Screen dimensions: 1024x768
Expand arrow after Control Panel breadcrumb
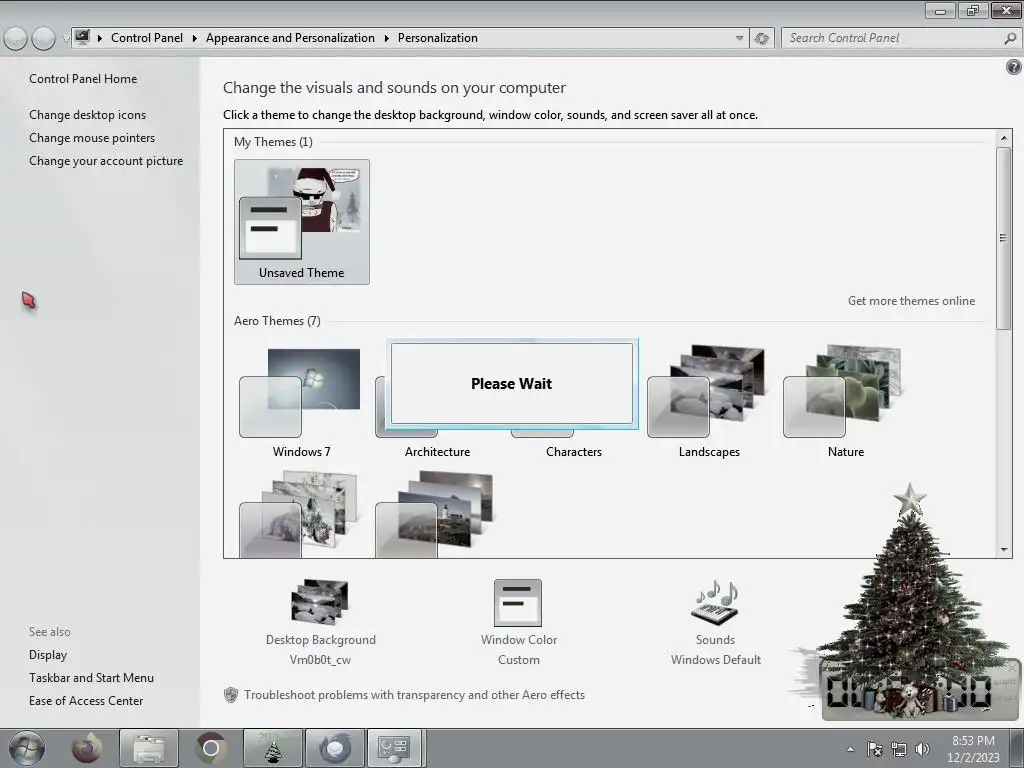coord(195,39)
